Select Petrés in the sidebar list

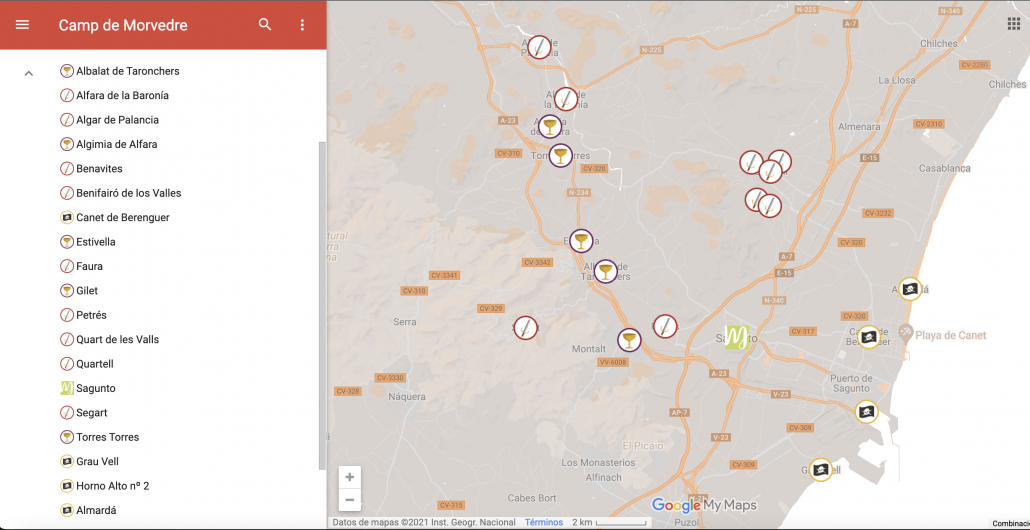tap(91, 315)
